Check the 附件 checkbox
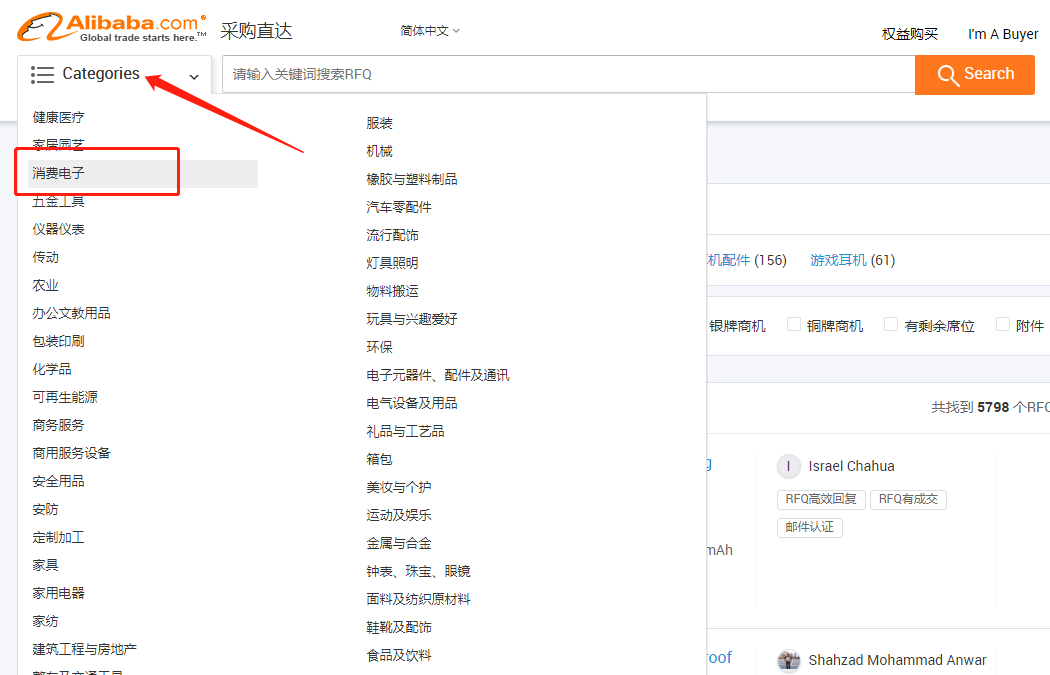The image size is (1050, 675). click(x=1002, y=324)
